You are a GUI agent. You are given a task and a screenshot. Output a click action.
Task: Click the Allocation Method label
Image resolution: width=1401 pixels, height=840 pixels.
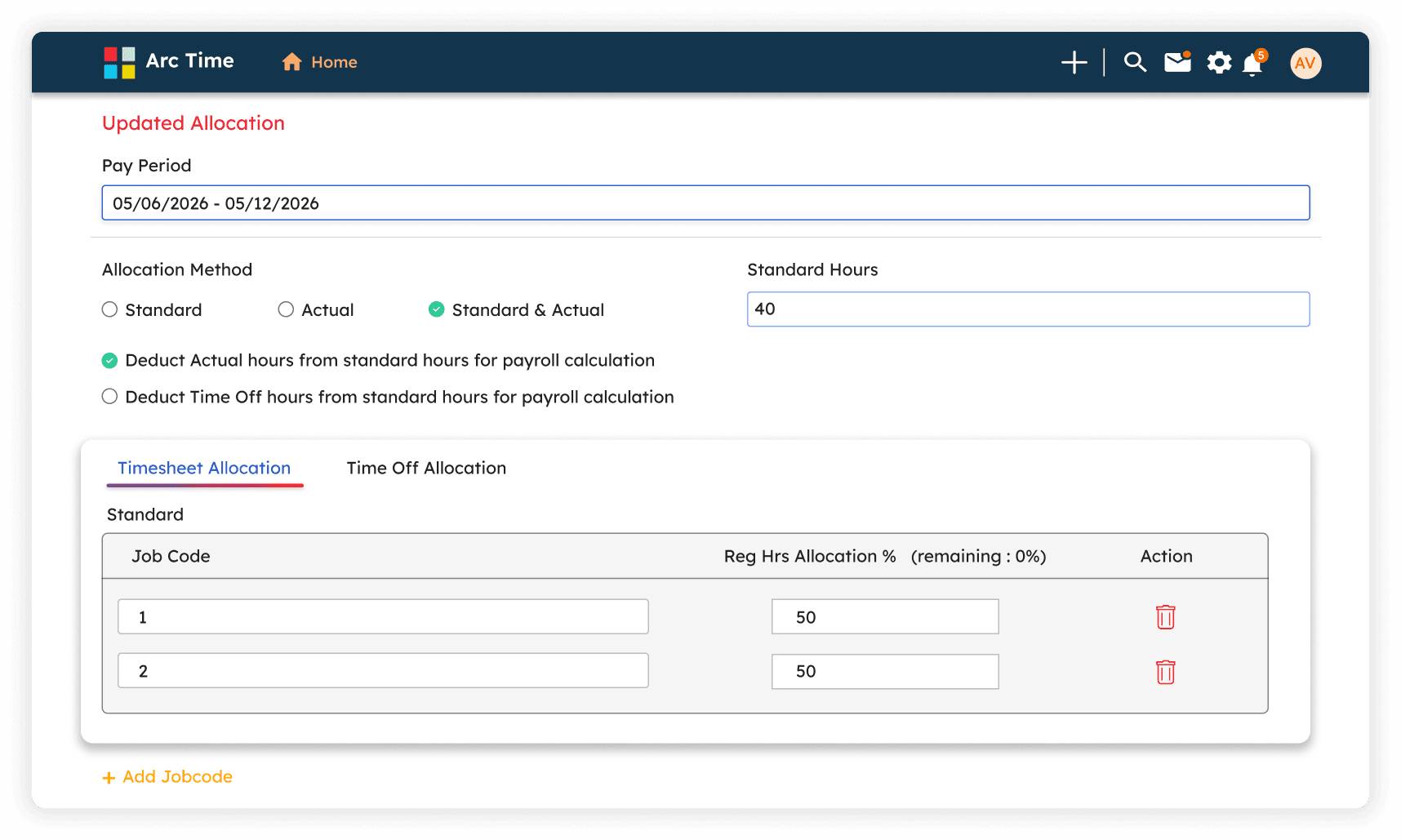pos(177,269)
